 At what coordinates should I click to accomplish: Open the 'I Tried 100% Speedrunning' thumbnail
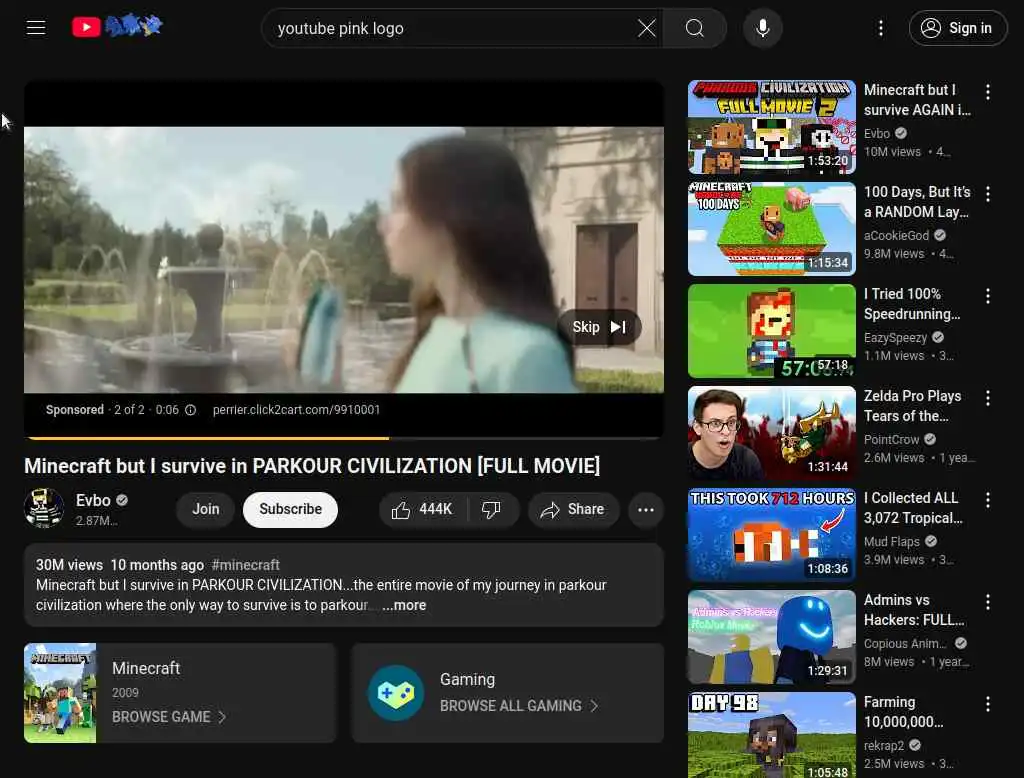pos(771,331)
